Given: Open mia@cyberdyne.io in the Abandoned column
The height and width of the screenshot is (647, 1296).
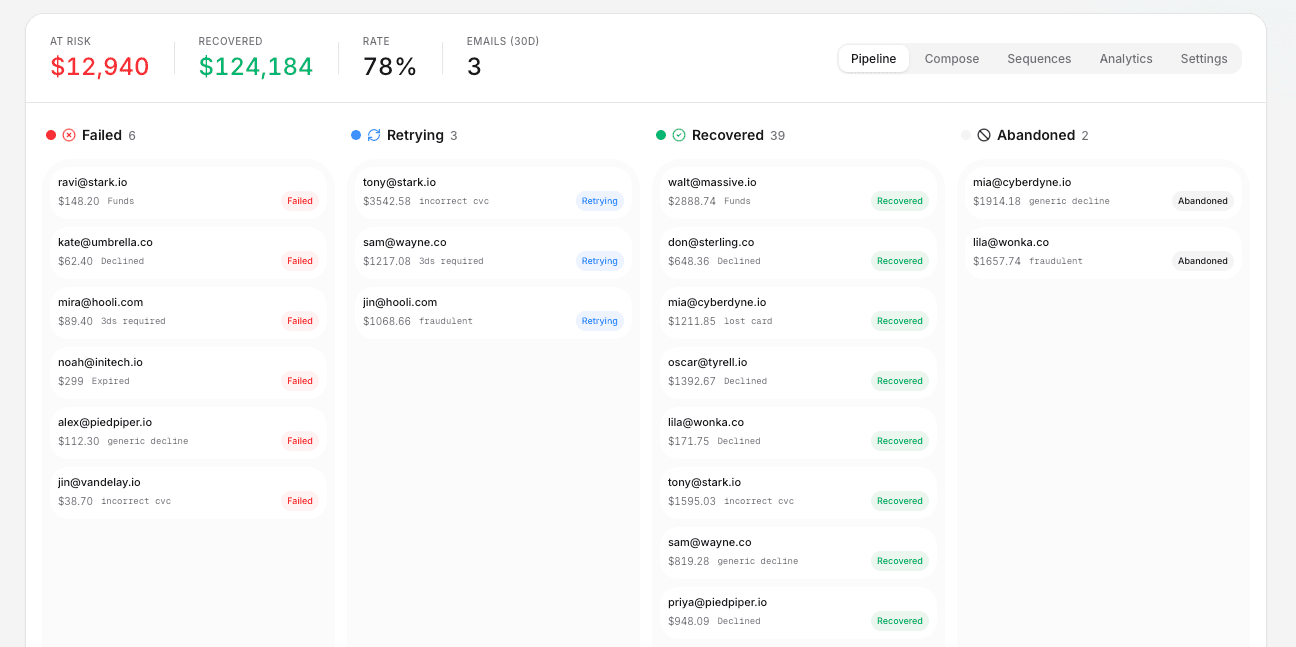Looking at the screenshot, I should point(1103,192).
